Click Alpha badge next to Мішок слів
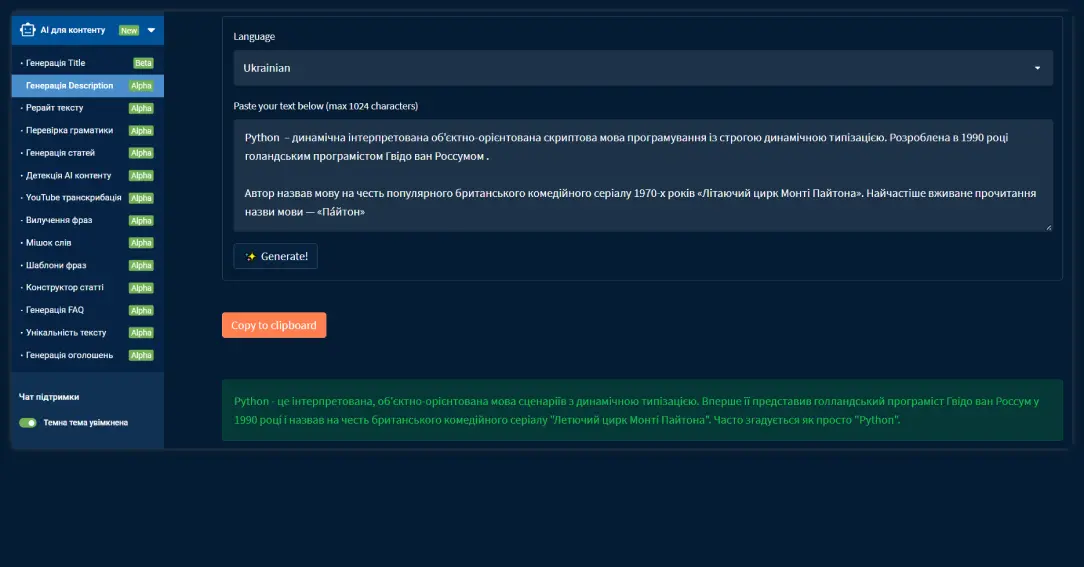Screen dimensions: 1084x567 coord(141,243)
